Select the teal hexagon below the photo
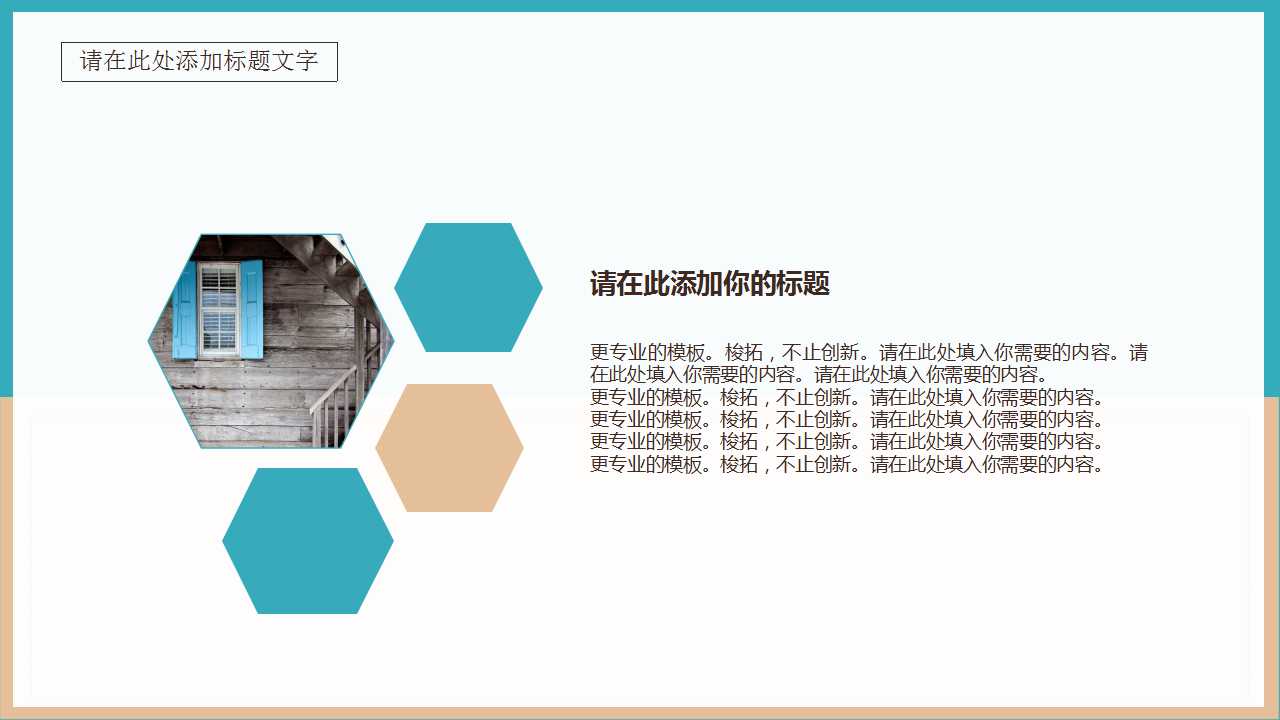1280x720 pixels. pyautogui.click(x=308, y=541)
